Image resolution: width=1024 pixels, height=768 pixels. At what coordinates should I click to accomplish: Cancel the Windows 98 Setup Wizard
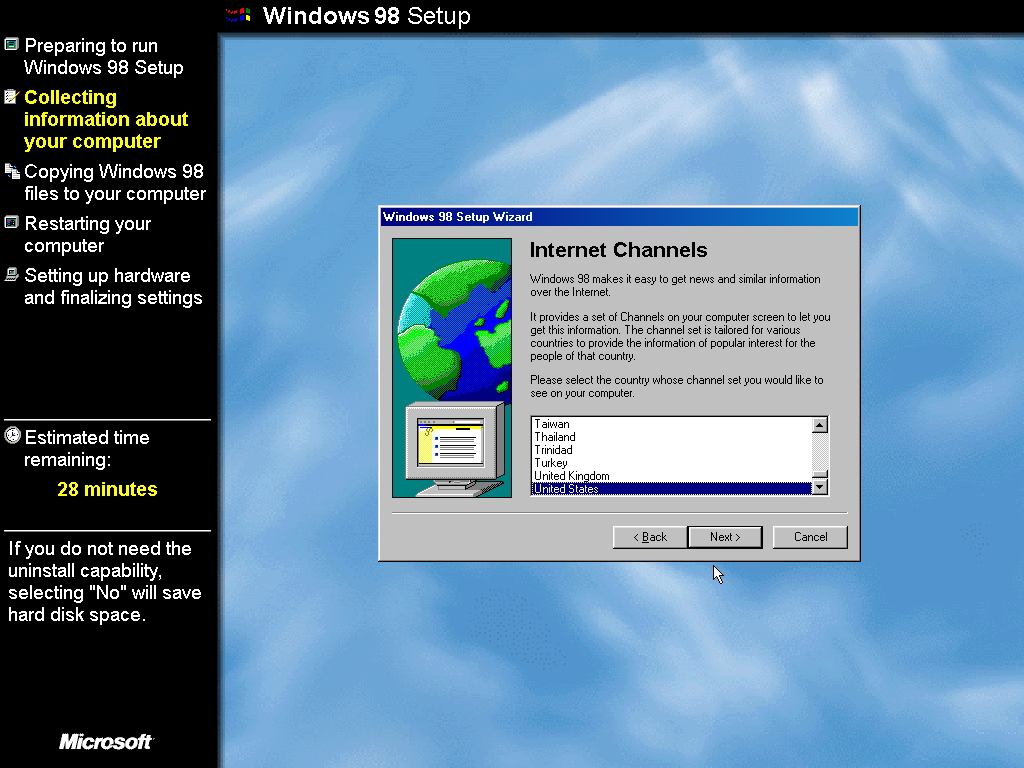tap(810, 537)
